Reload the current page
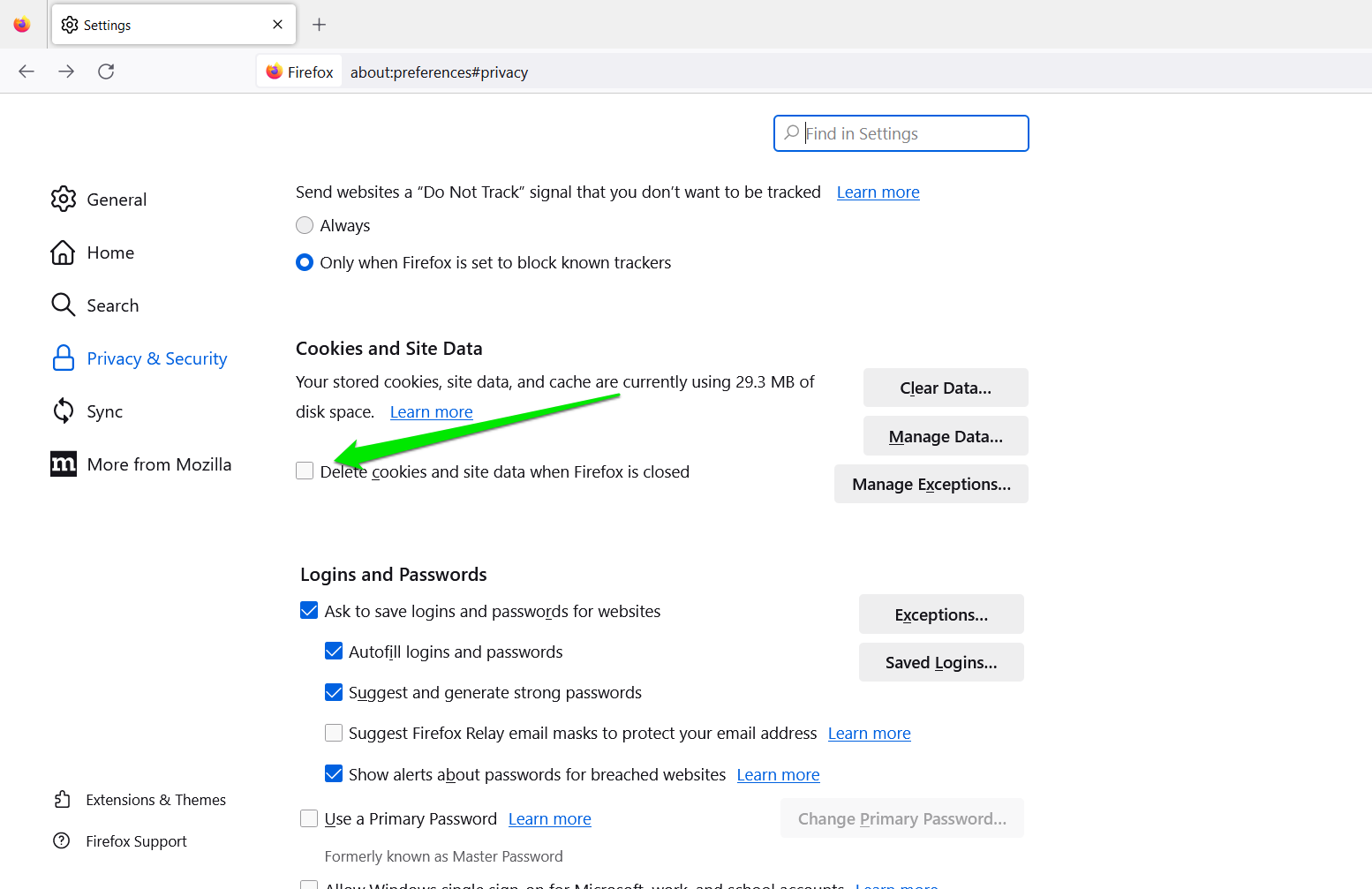This screenshot has width=1372, height=889. [106, 72]
